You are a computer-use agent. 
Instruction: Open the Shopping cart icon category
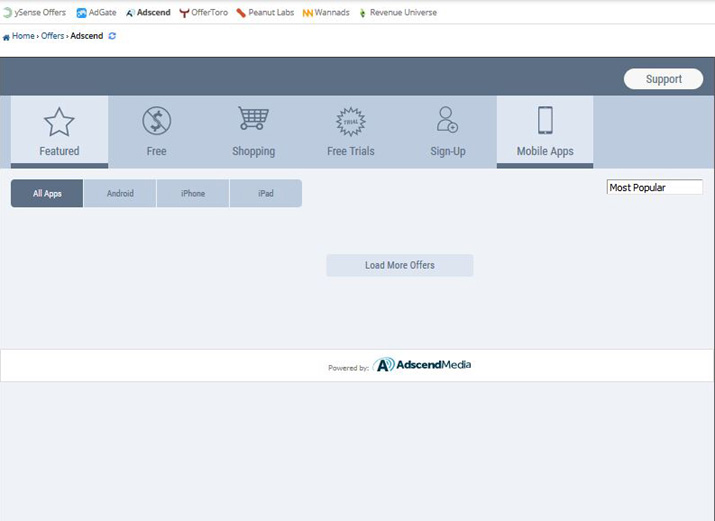(x=253, y=119)
